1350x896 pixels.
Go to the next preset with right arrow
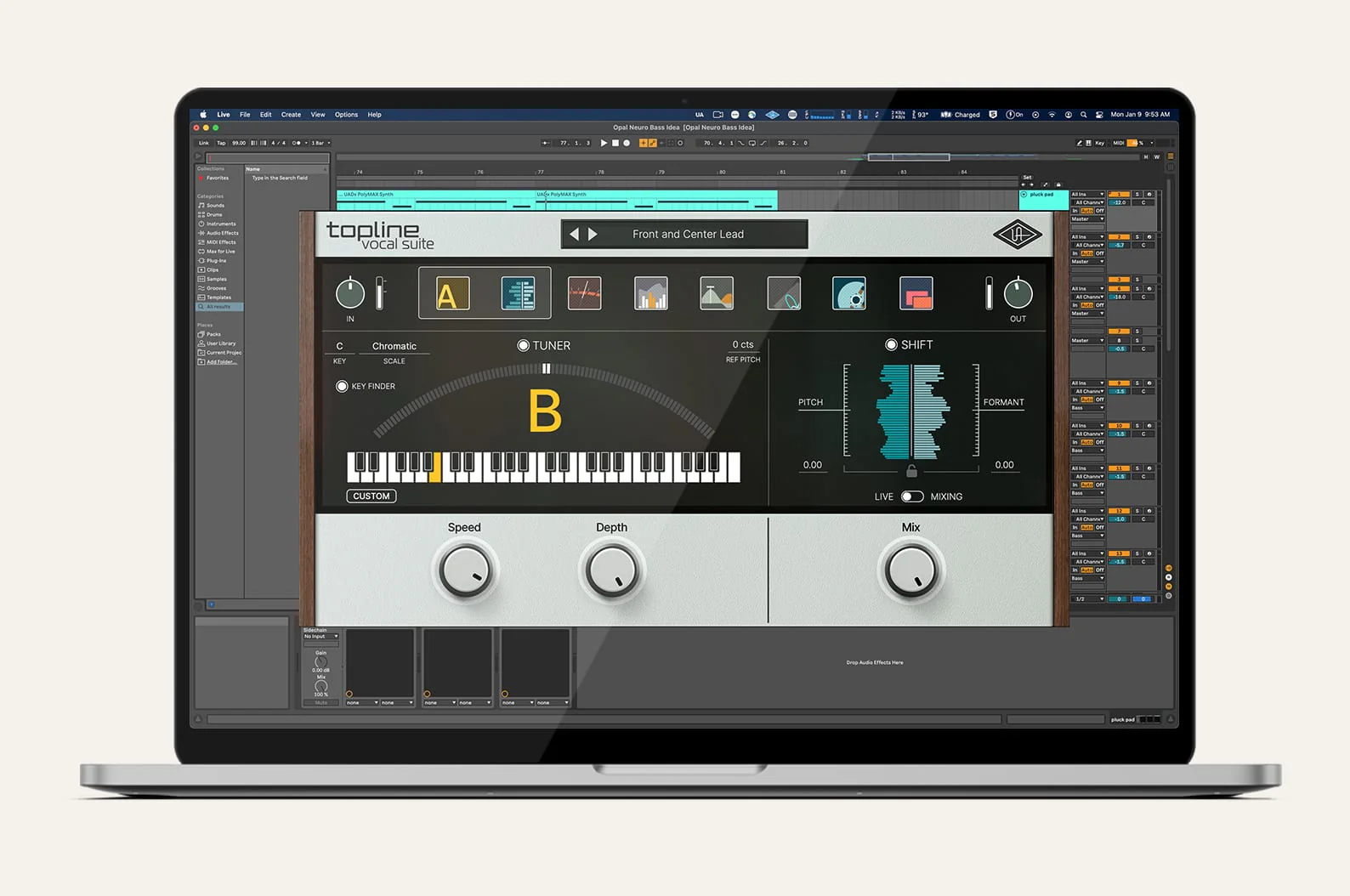(593, 234)
